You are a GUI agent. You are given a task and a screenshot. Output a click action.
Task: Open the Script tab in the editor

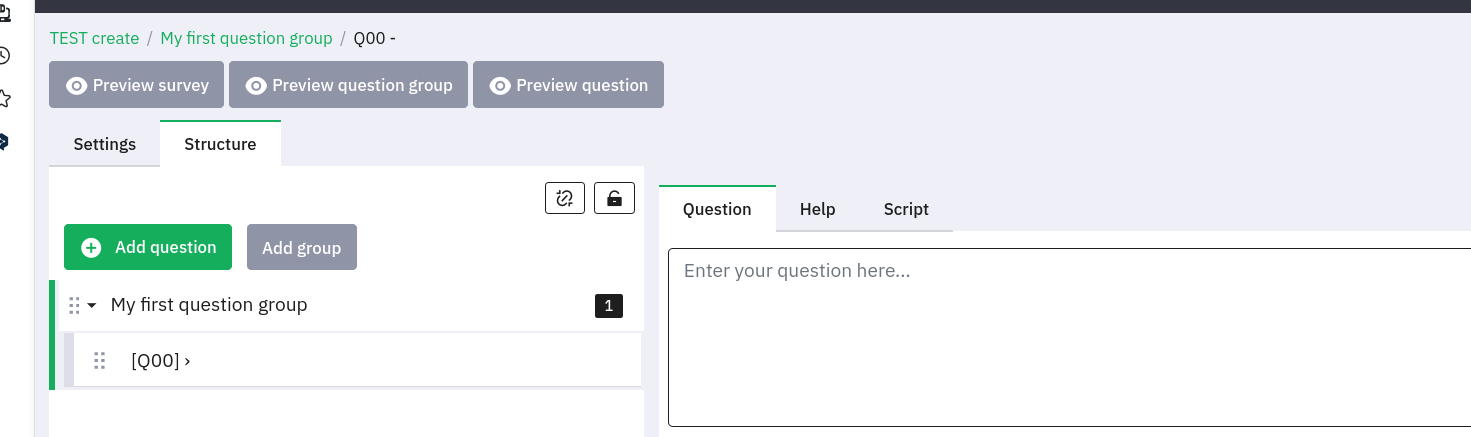(x=906, y=209)
